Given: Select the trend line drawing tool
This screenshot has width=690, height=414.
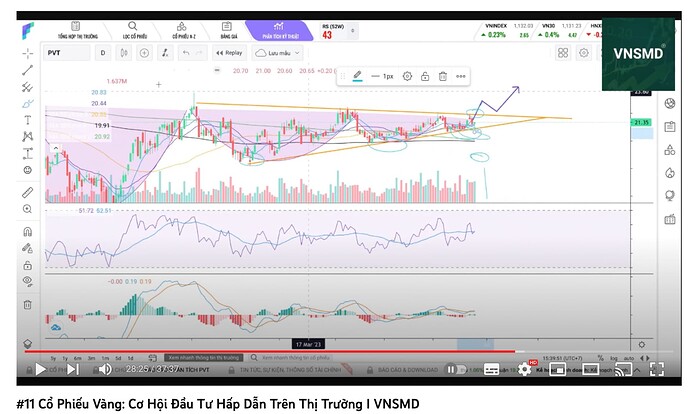Looking at the screenshot, I should (28, 70).
